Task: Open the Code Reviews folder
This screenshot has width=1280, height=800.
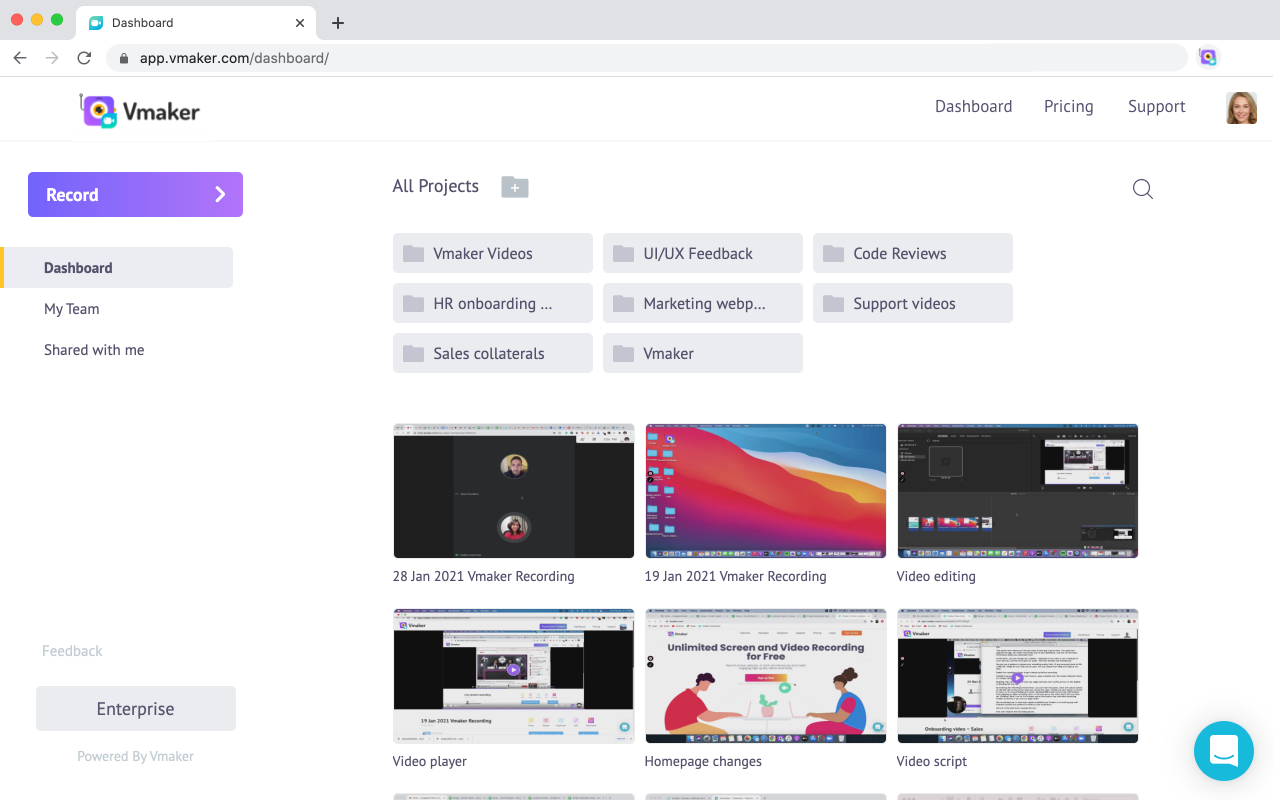Action: [913, 254]
